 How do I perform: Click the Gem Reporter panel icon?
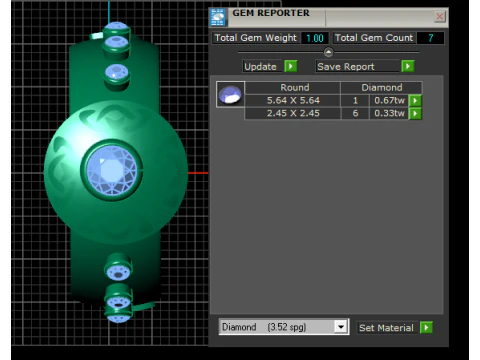[218, 17]
